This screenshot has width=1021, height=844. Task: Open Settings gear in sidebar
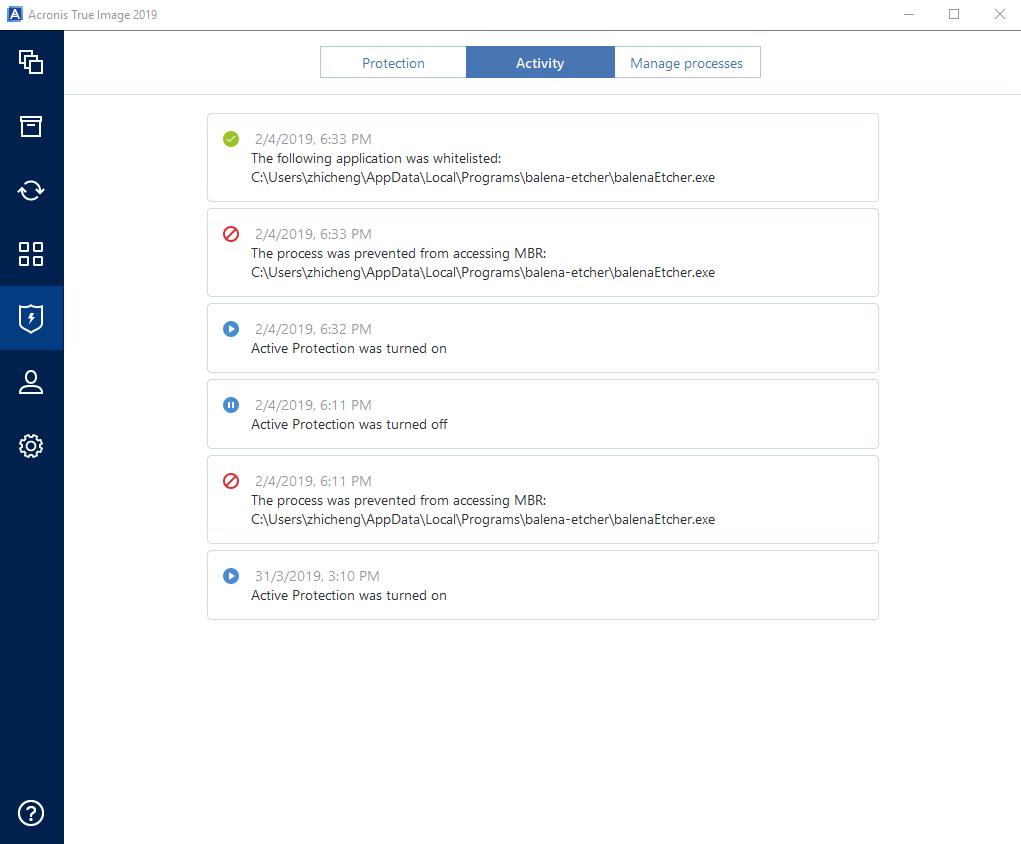click(31, 446)
